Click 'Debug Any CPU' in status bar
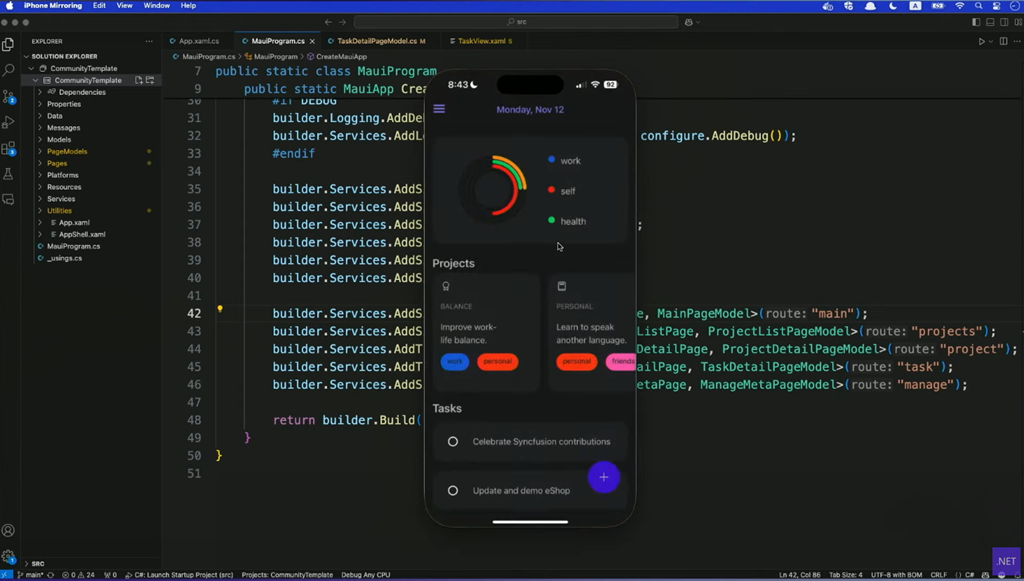Screen dimensions: 1024x581 tap(365, 575)
